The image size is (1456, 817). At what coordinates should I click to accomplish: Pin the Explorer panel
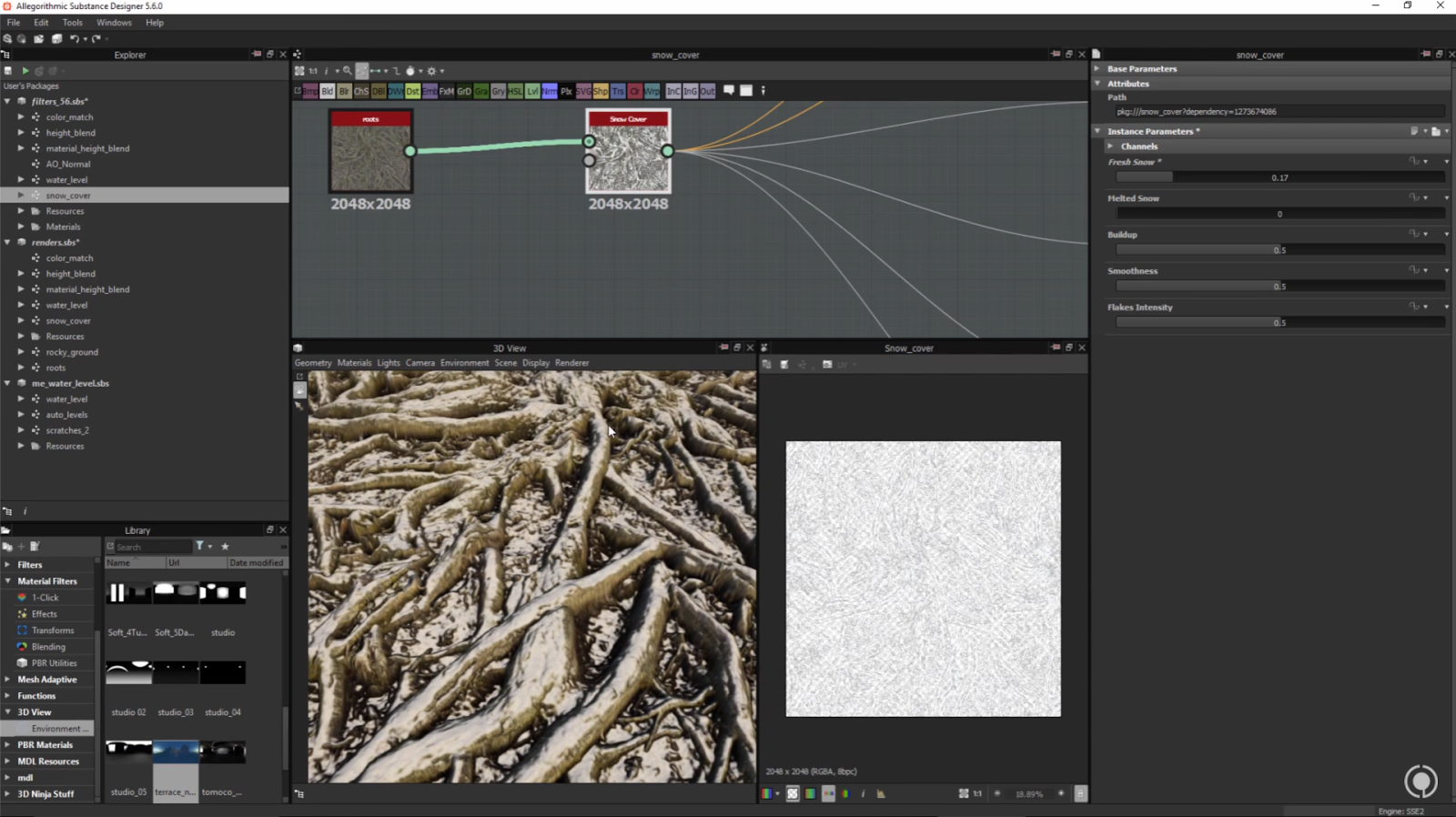(256, 55)
